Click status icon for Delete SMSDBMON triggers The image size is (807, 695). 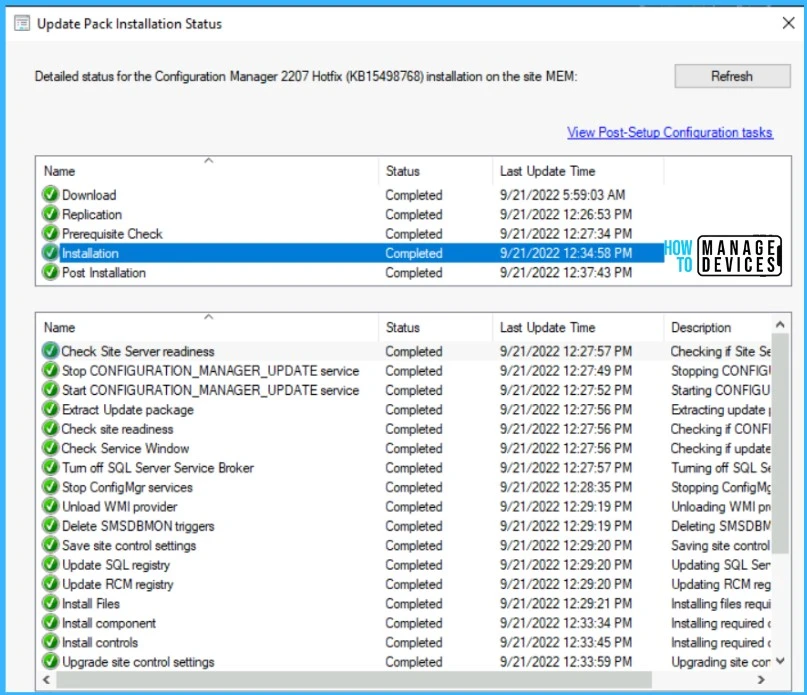50,526
